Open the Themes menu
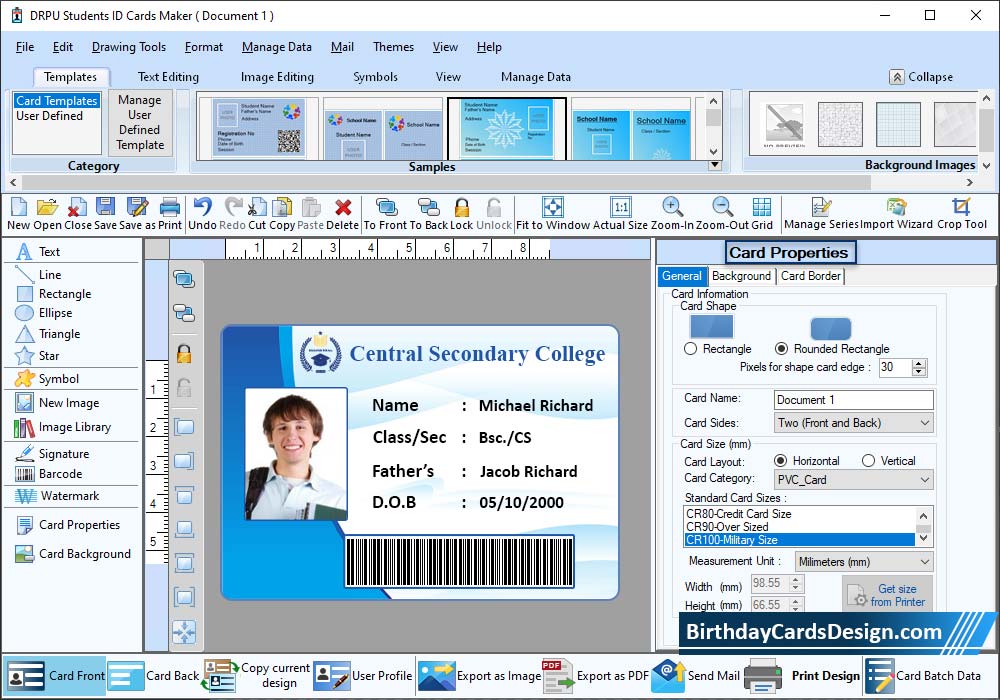The height and width of the screenshot is (700, 1000). click(393, 47)
